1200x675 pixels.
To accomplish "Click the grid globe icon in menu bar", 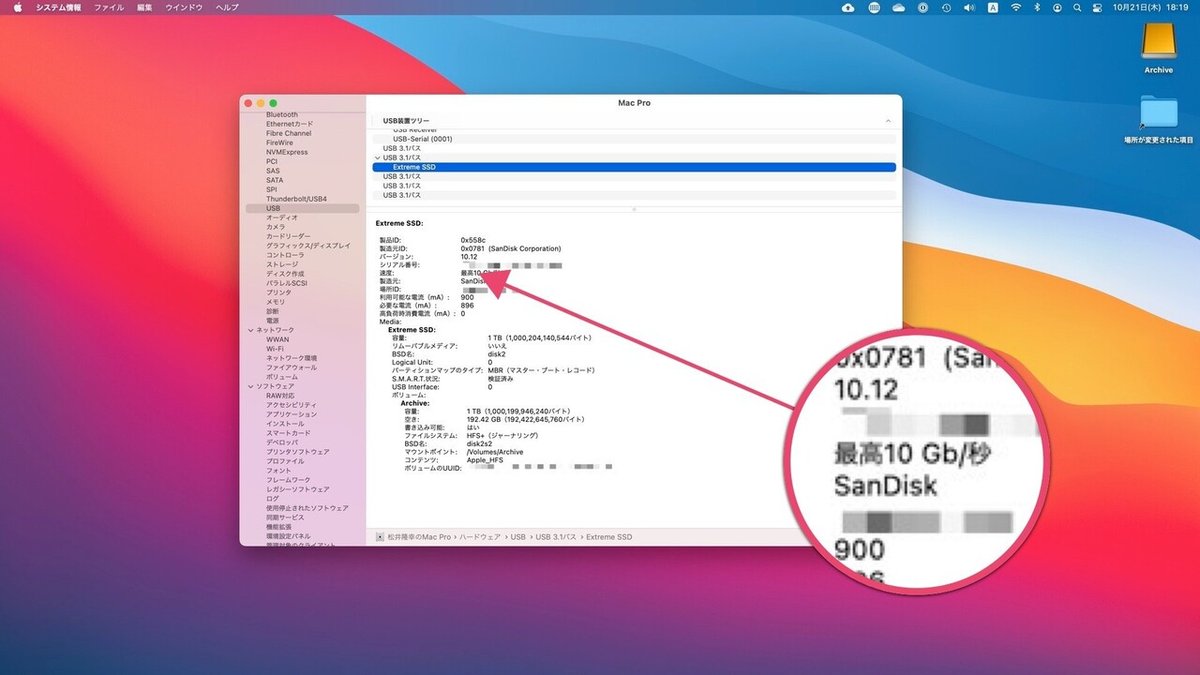I will click(875, 7).
